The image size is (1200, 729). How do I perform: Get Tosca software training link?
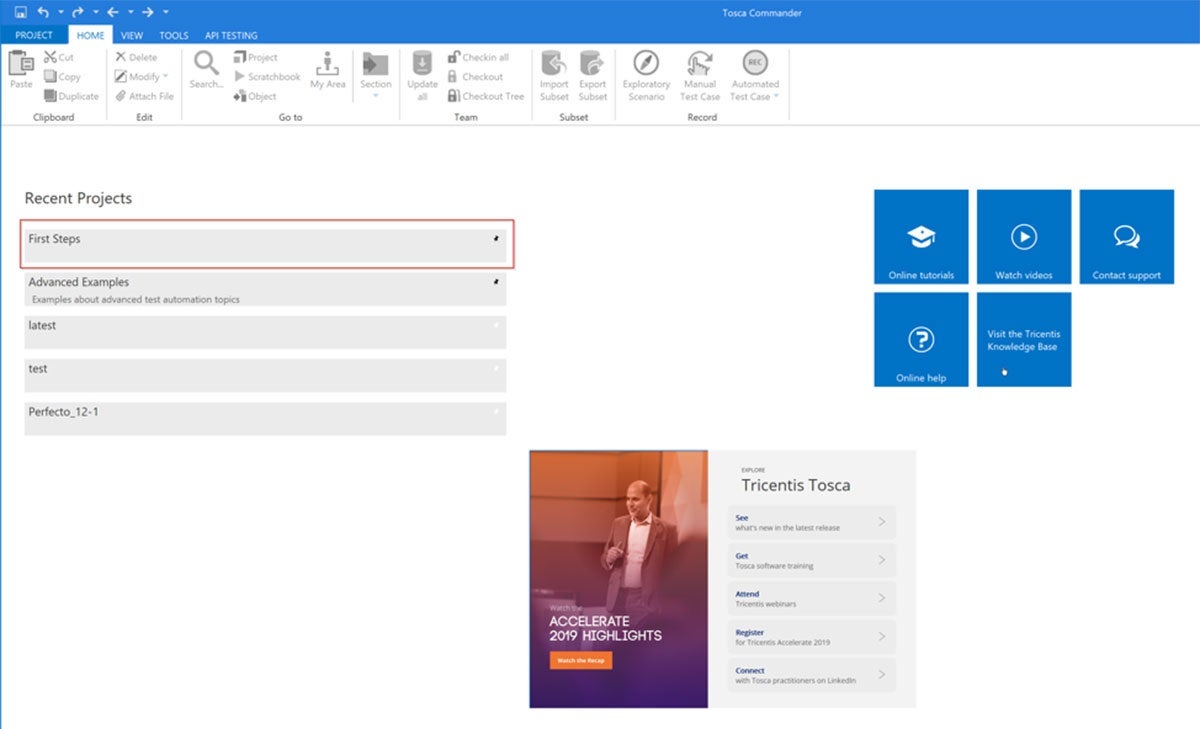pyautogui.click(x=811, y=560)
